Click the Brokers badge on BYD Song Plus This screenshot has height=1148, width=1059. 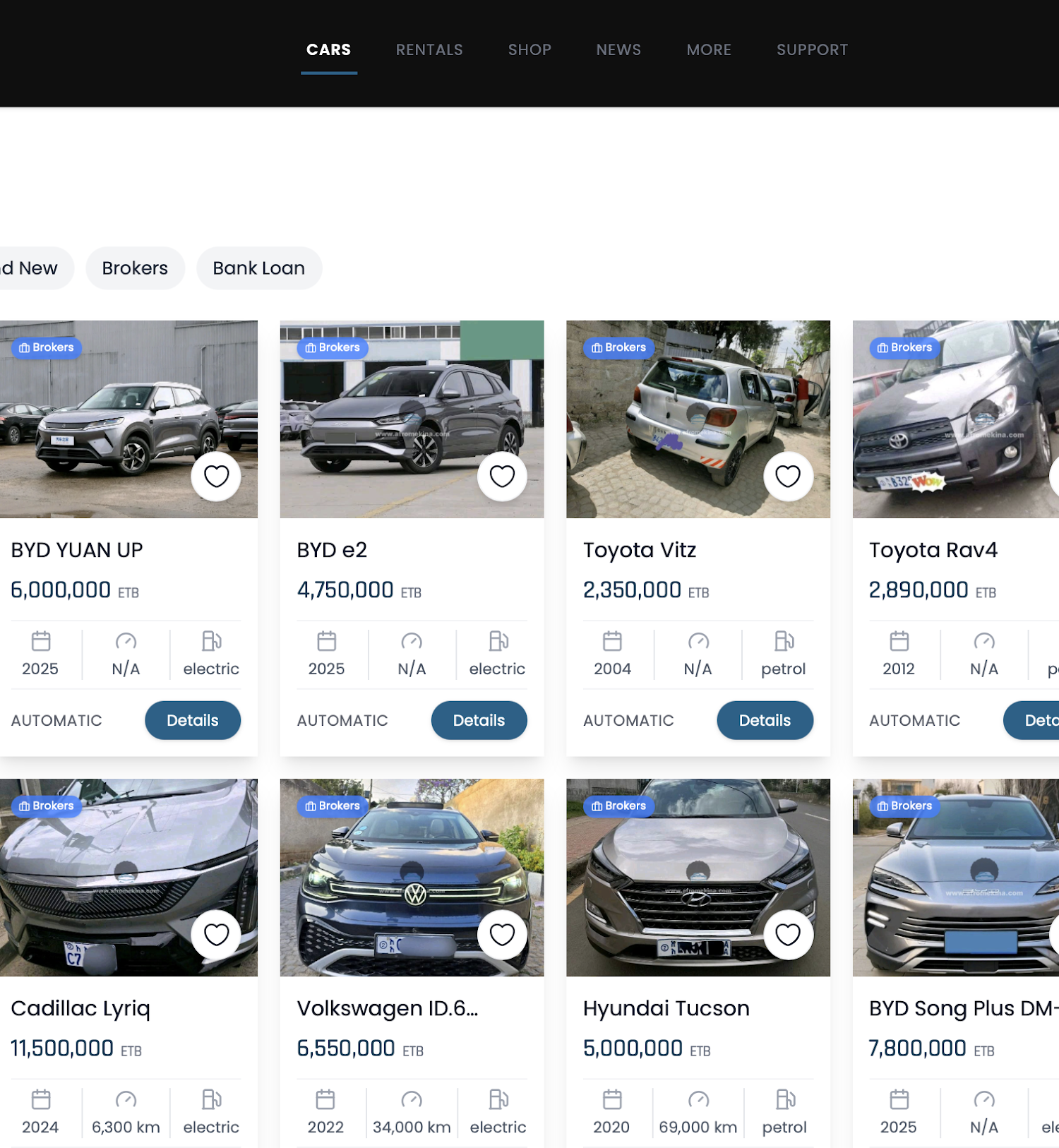coord(904,806)
